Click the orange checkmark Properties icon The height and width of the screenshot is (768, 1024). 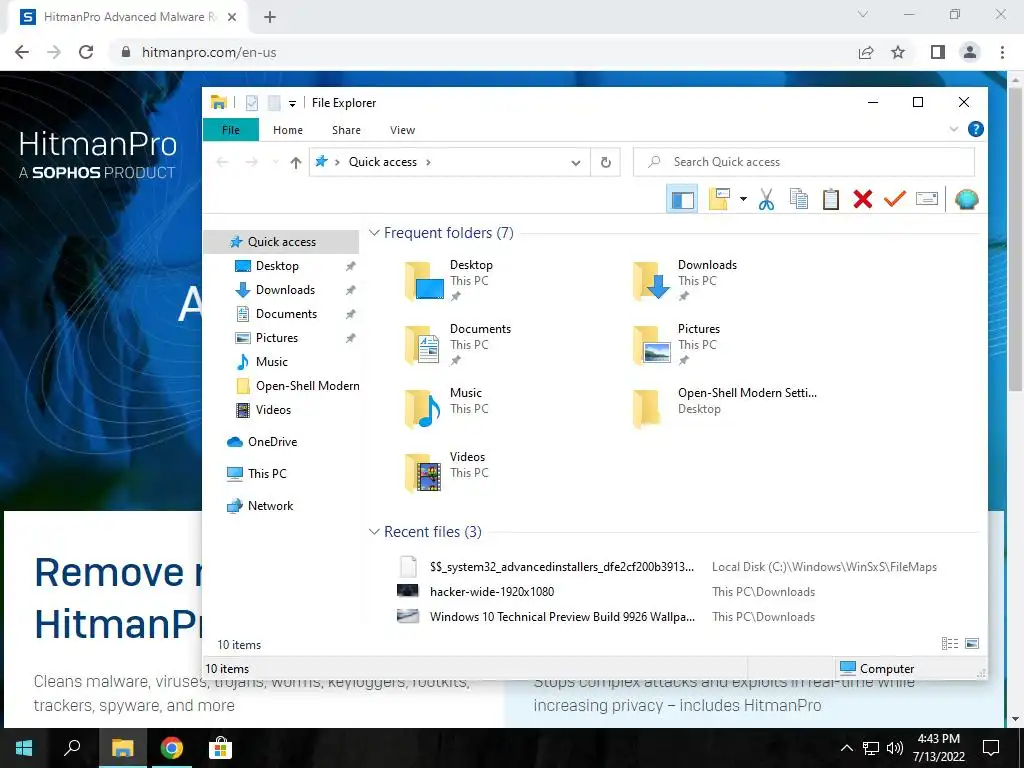click(895, 199)
